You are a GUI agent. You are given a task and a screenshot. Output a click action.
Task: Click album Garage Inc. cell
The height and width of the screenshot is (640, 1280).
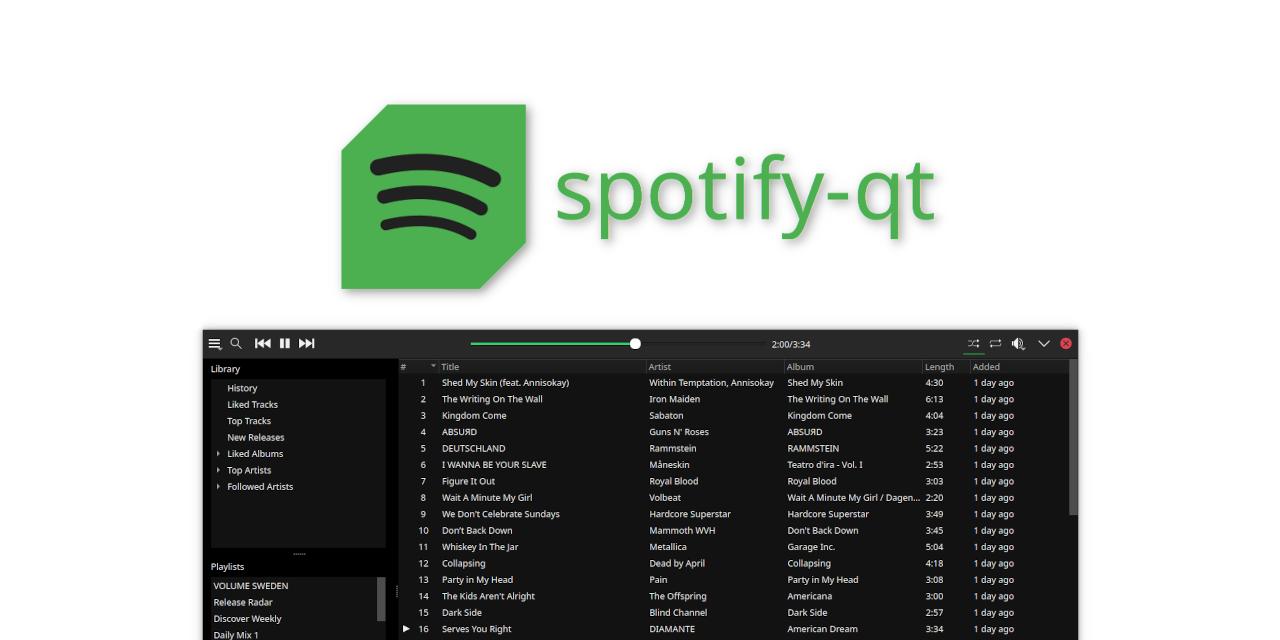pyautogui.click(x=811, y=547)
